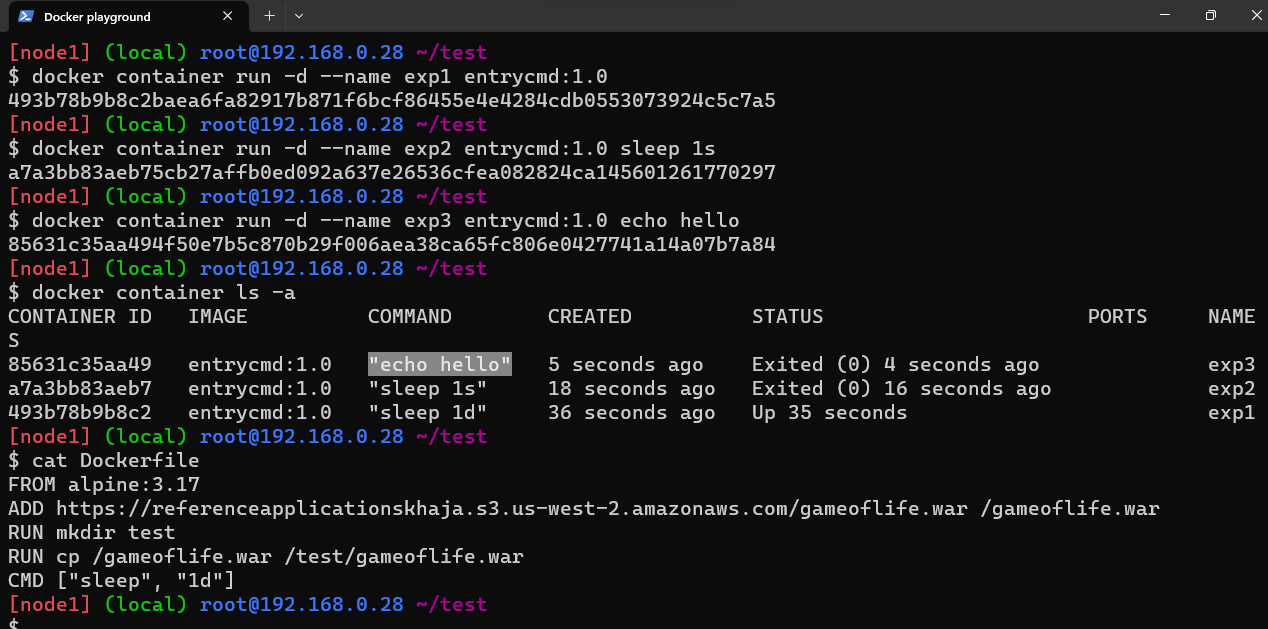Click the STATUS column header
The width and height of the screenshot is (1268, 629).
click(x=787, y=316)
